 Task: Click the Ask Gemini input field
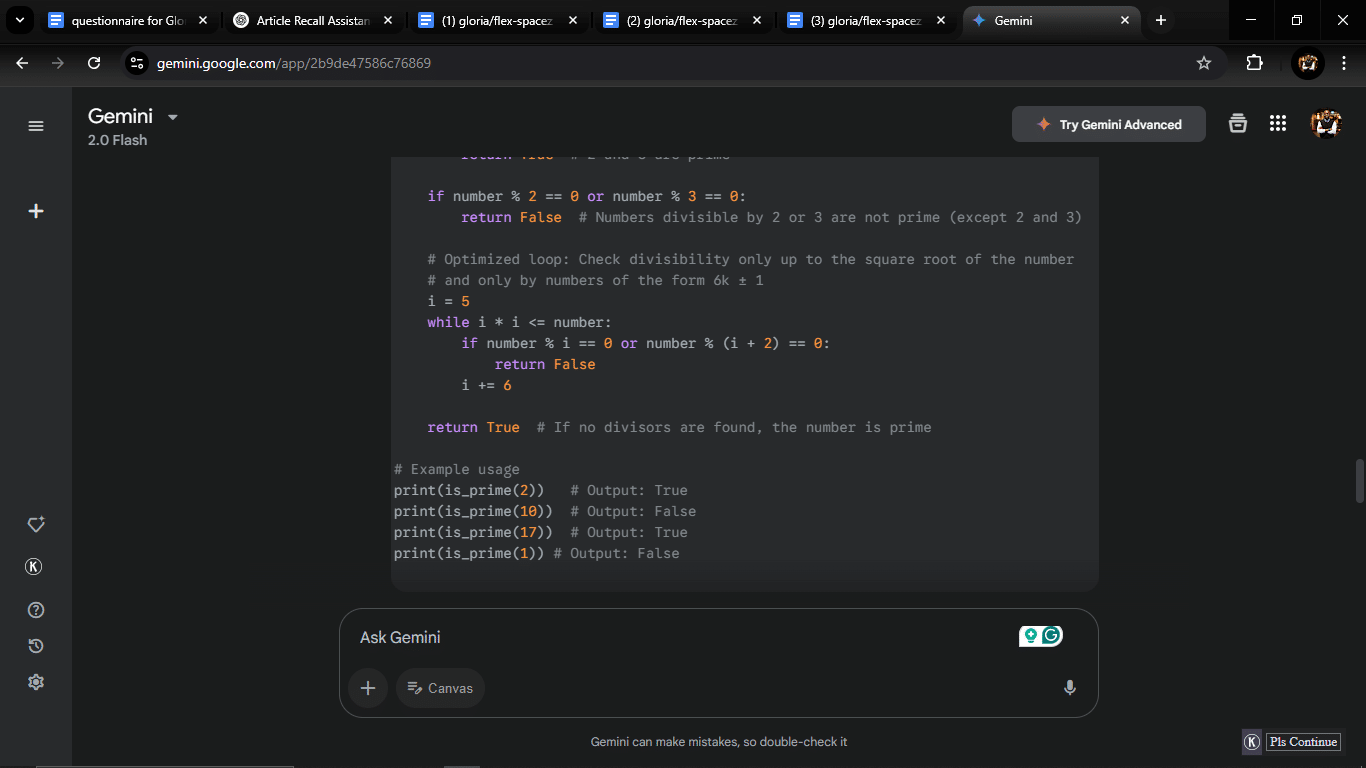tap(680, 638)
